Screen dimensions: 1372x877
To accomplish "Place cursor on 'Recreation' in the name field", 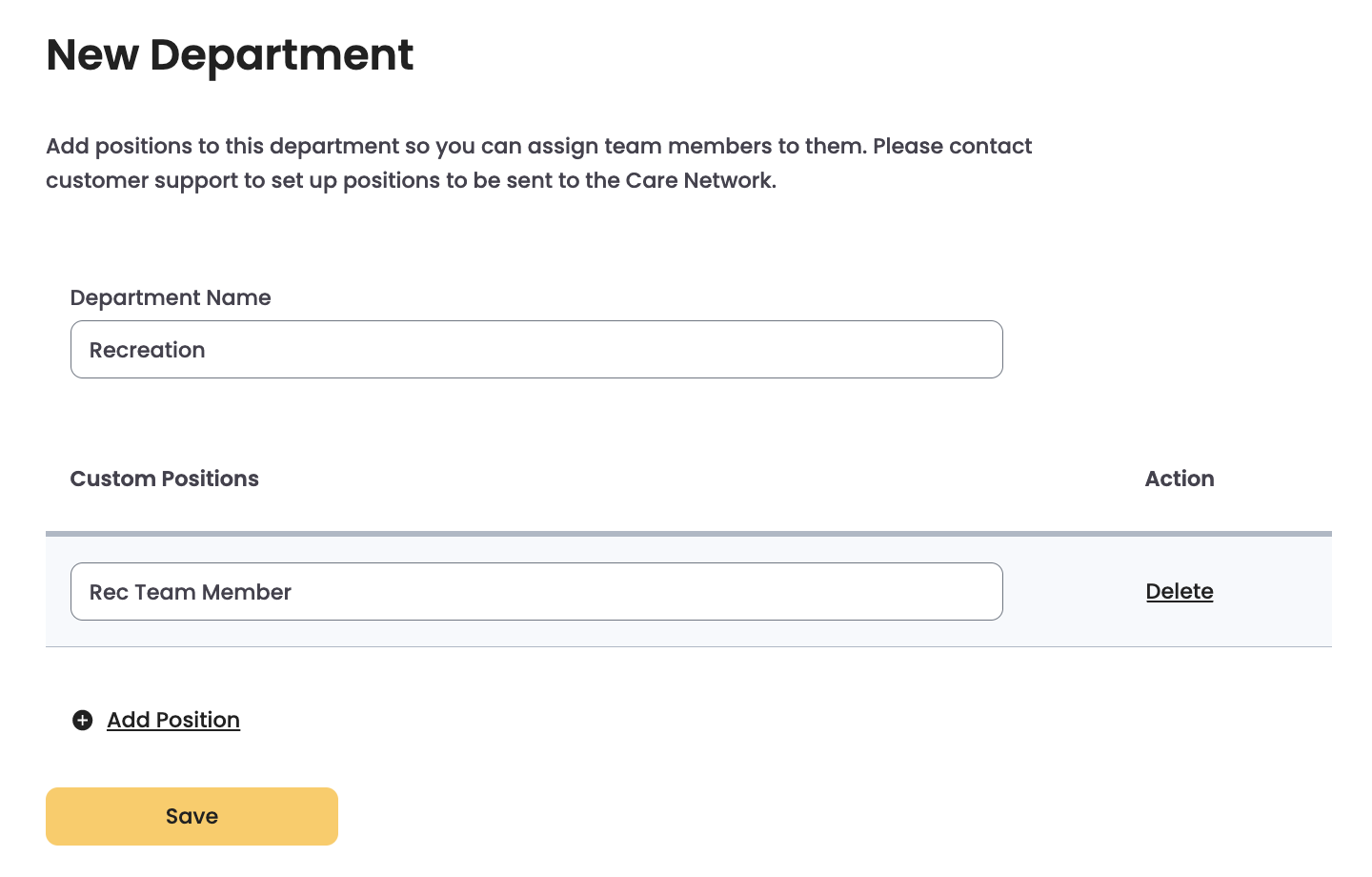I will coord(148,350).
